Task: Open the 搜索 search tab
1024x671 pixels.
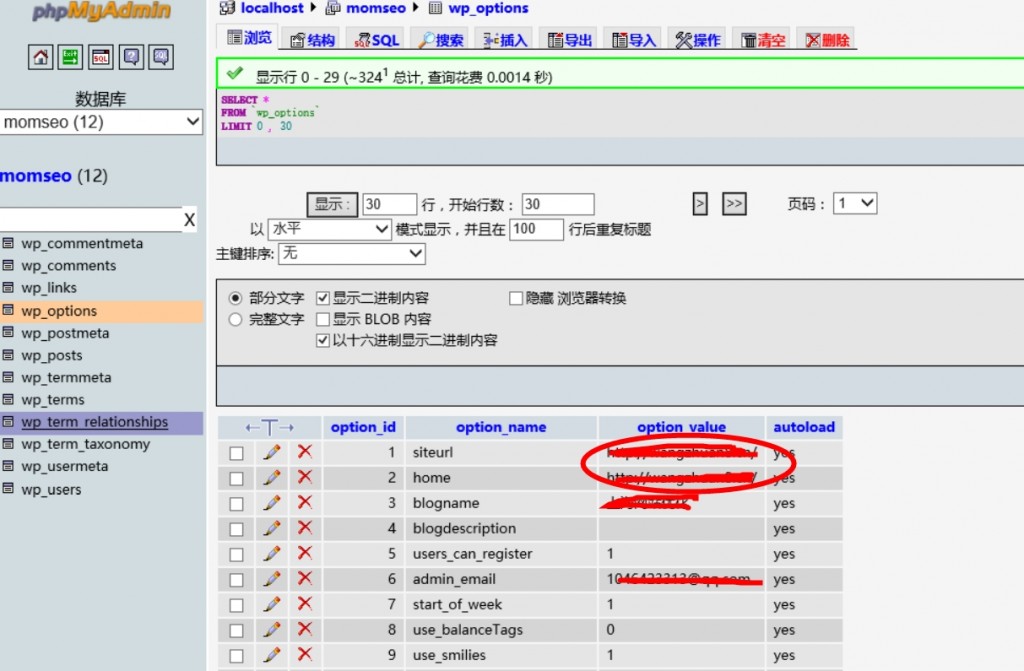Action: coord(440,40)
